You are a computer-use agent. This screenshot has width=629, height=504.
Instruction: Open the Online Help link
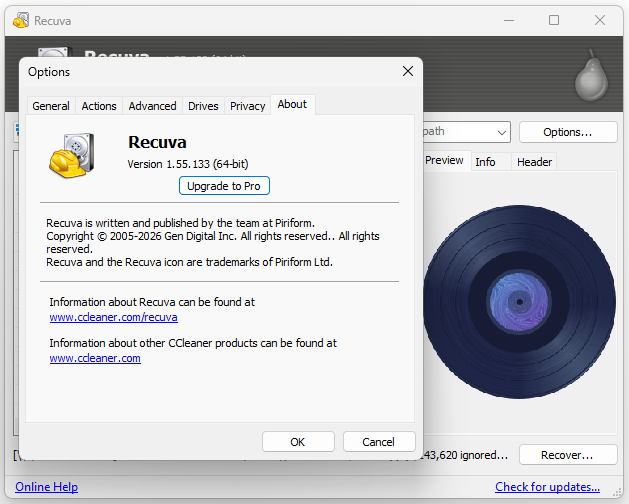[x=47, y=487]
